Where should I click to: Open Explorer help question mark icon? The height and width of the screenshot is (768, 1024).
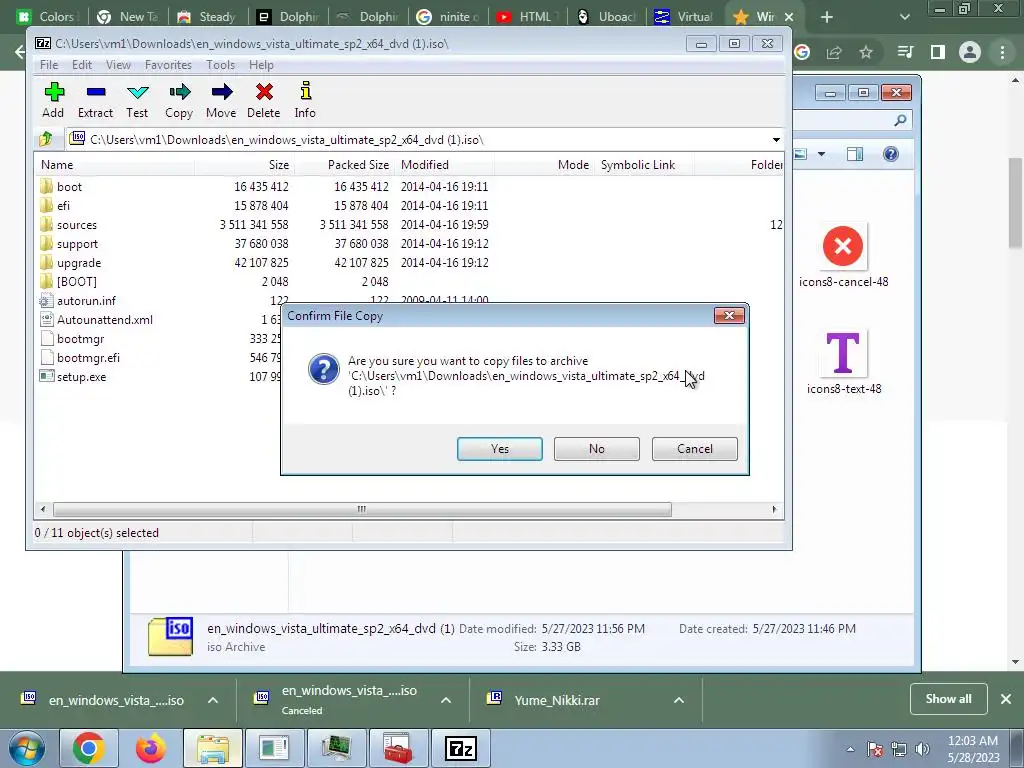point(891,154)
